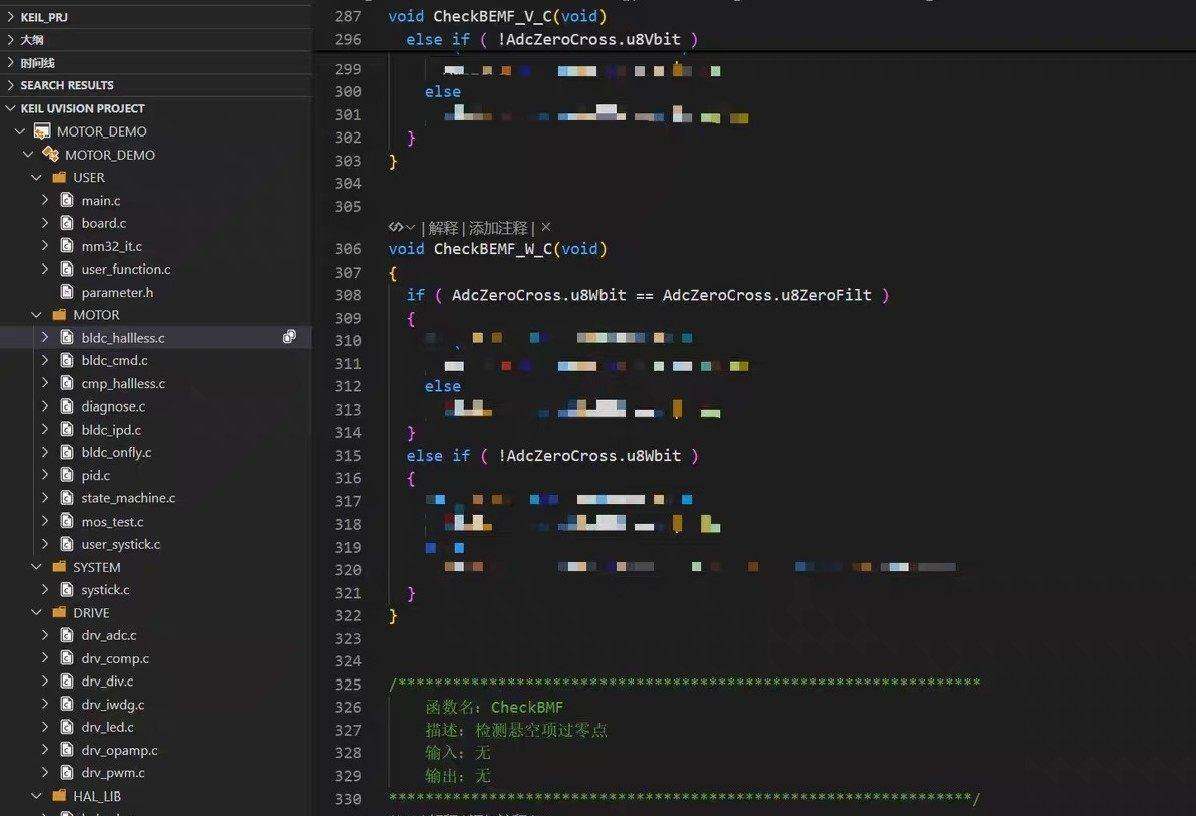Click the parameter.h file icon

pos(67,292)
